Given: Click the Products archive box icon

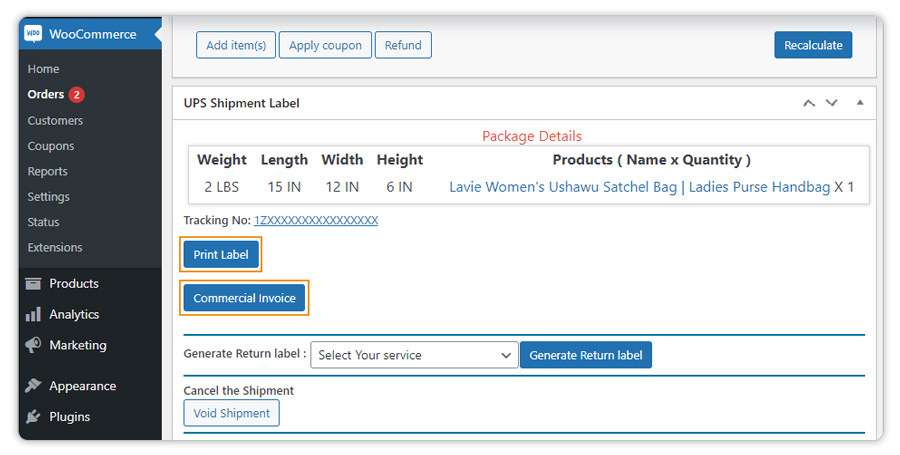Looking at the screenshot, I should [33, 283].
